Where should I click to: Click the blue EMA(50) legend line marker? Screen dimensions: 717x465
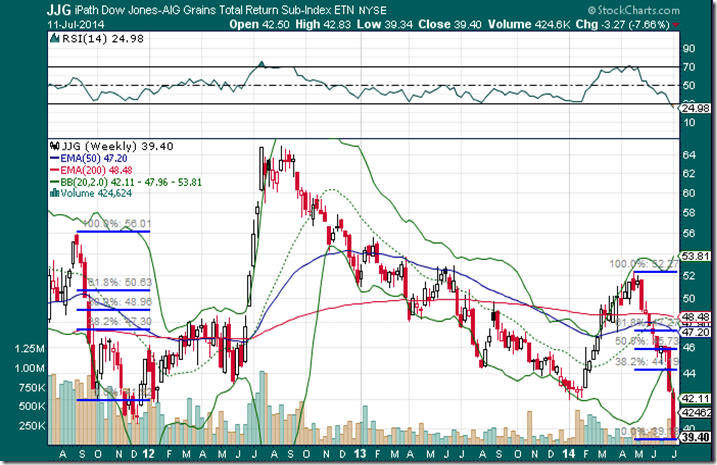pos(52,158)
